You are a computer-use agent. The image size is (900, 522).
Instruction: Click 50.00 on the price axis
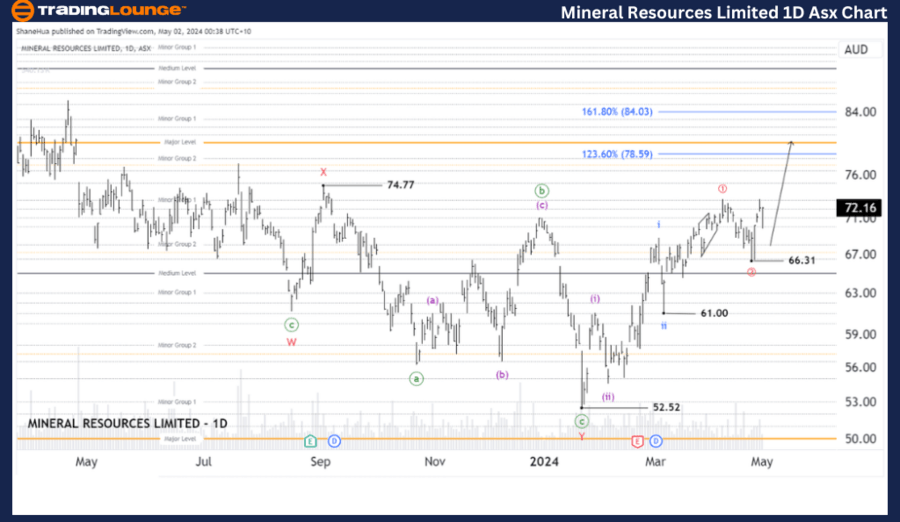860,439
